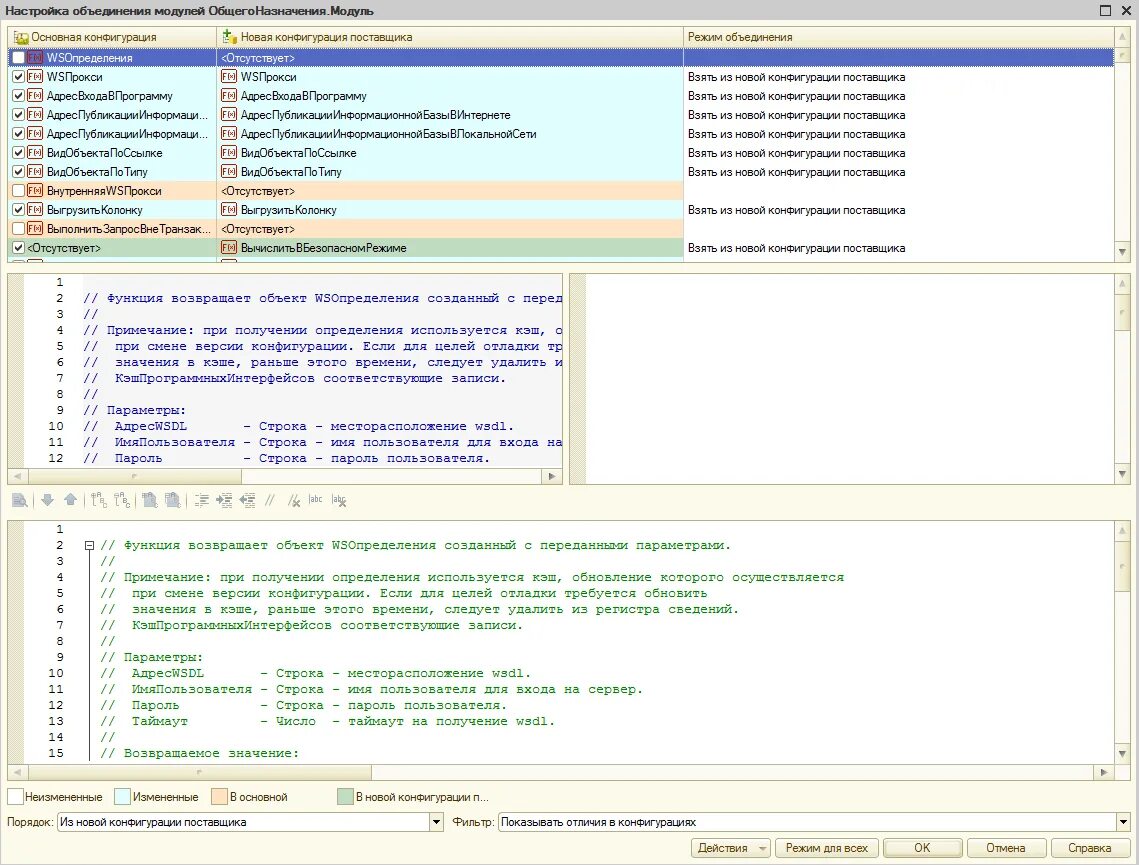Click the collapse all groups toolbar icon
This screenshot has width=1139, height=865.
tap(173, 500)
